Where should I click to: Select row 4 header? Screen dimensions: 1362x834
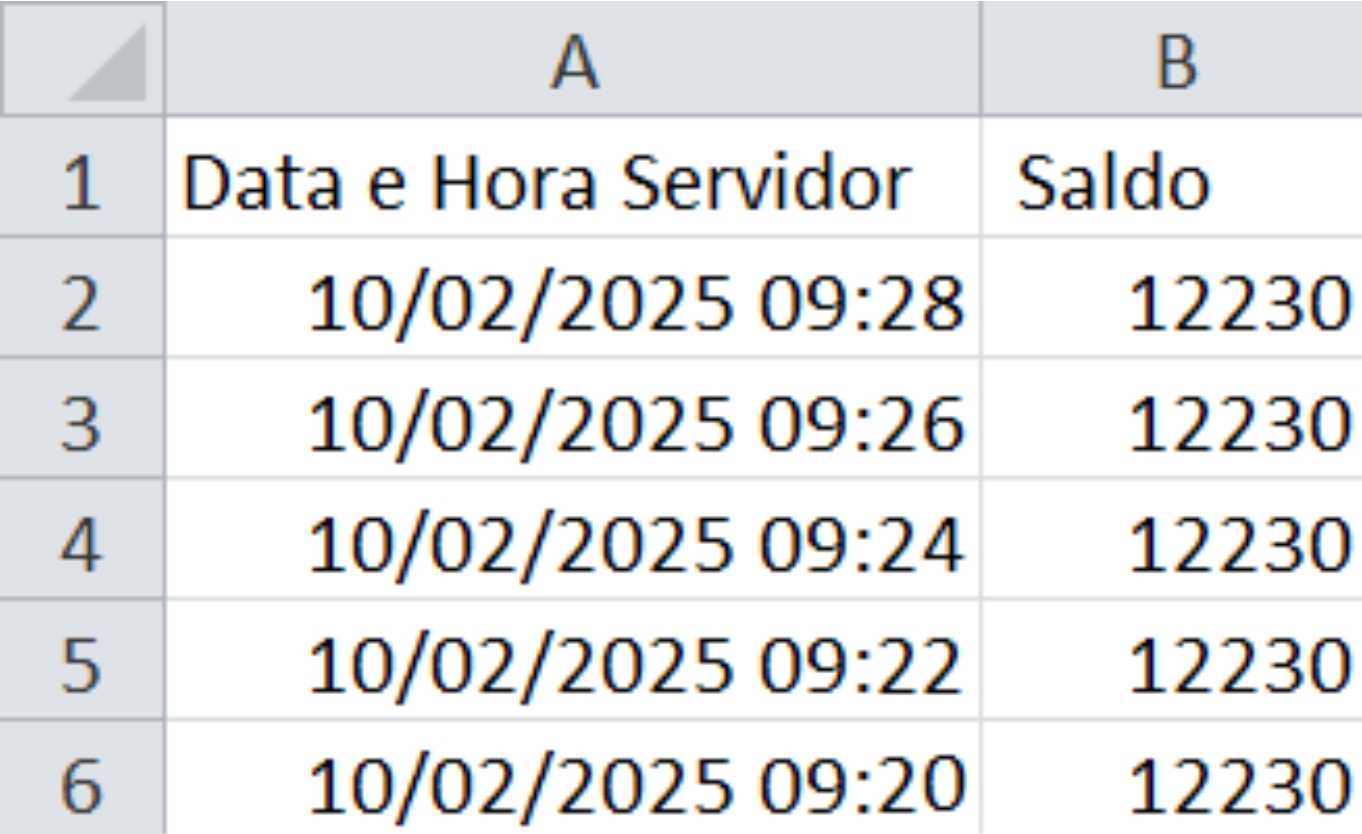[82, 539]
